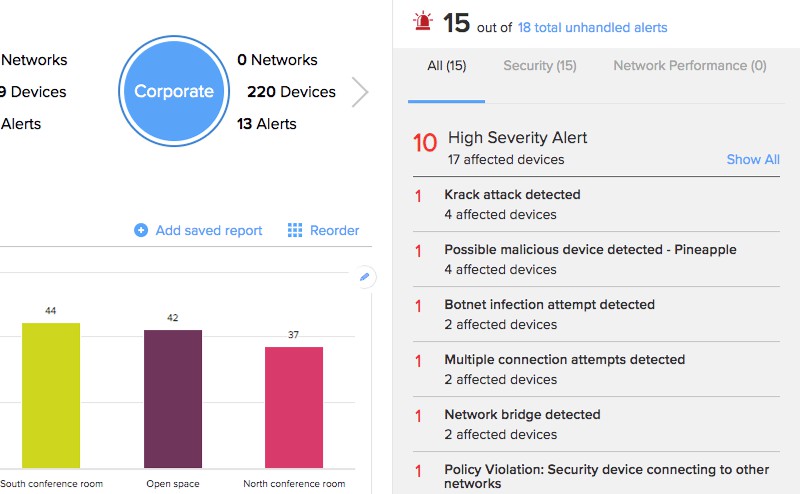Screen dimensions: 800x494
Task: Open the Add saved report link
Action: tap(209, 230)
